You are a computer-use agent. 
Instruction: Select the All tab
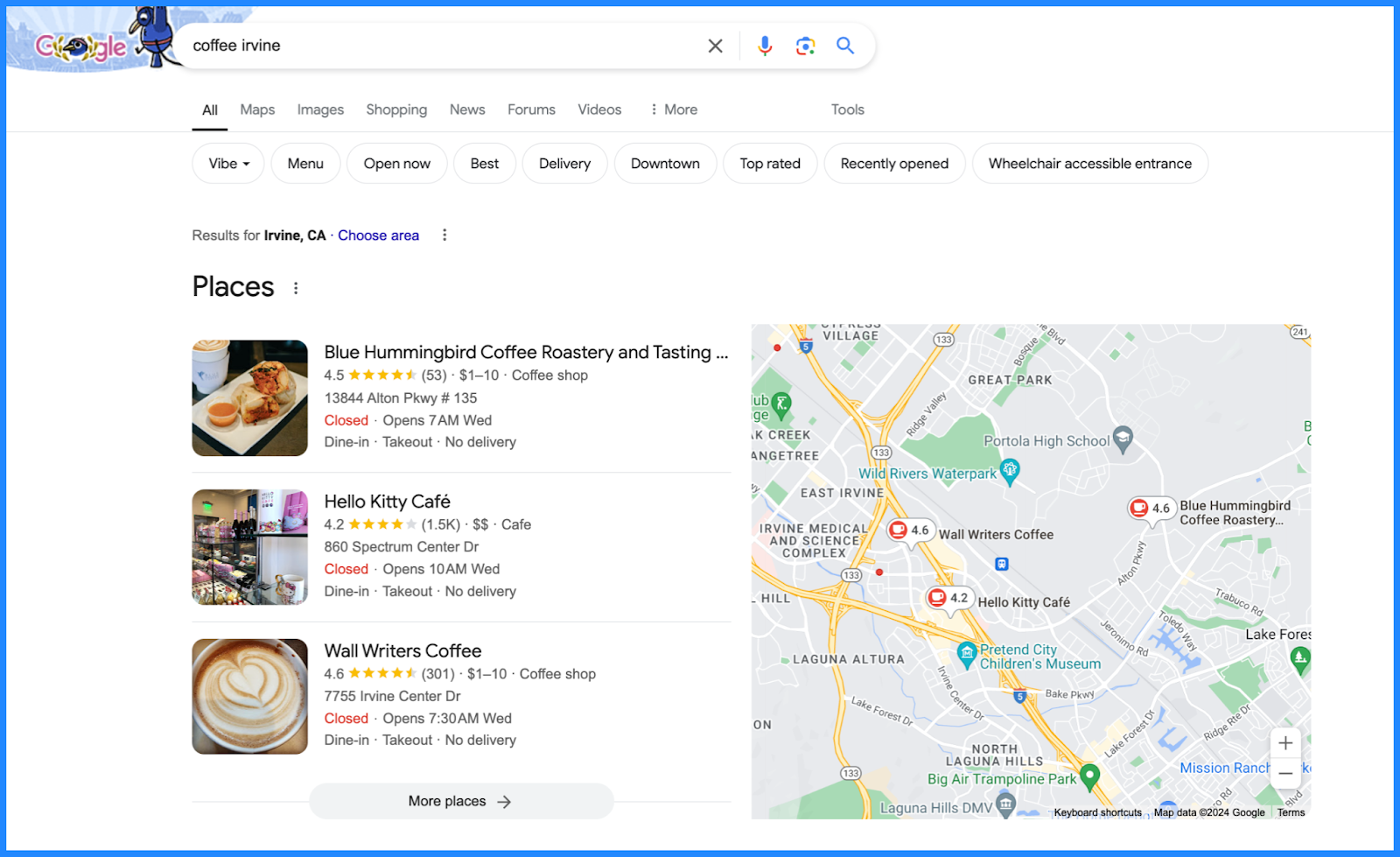click(210, 110)
